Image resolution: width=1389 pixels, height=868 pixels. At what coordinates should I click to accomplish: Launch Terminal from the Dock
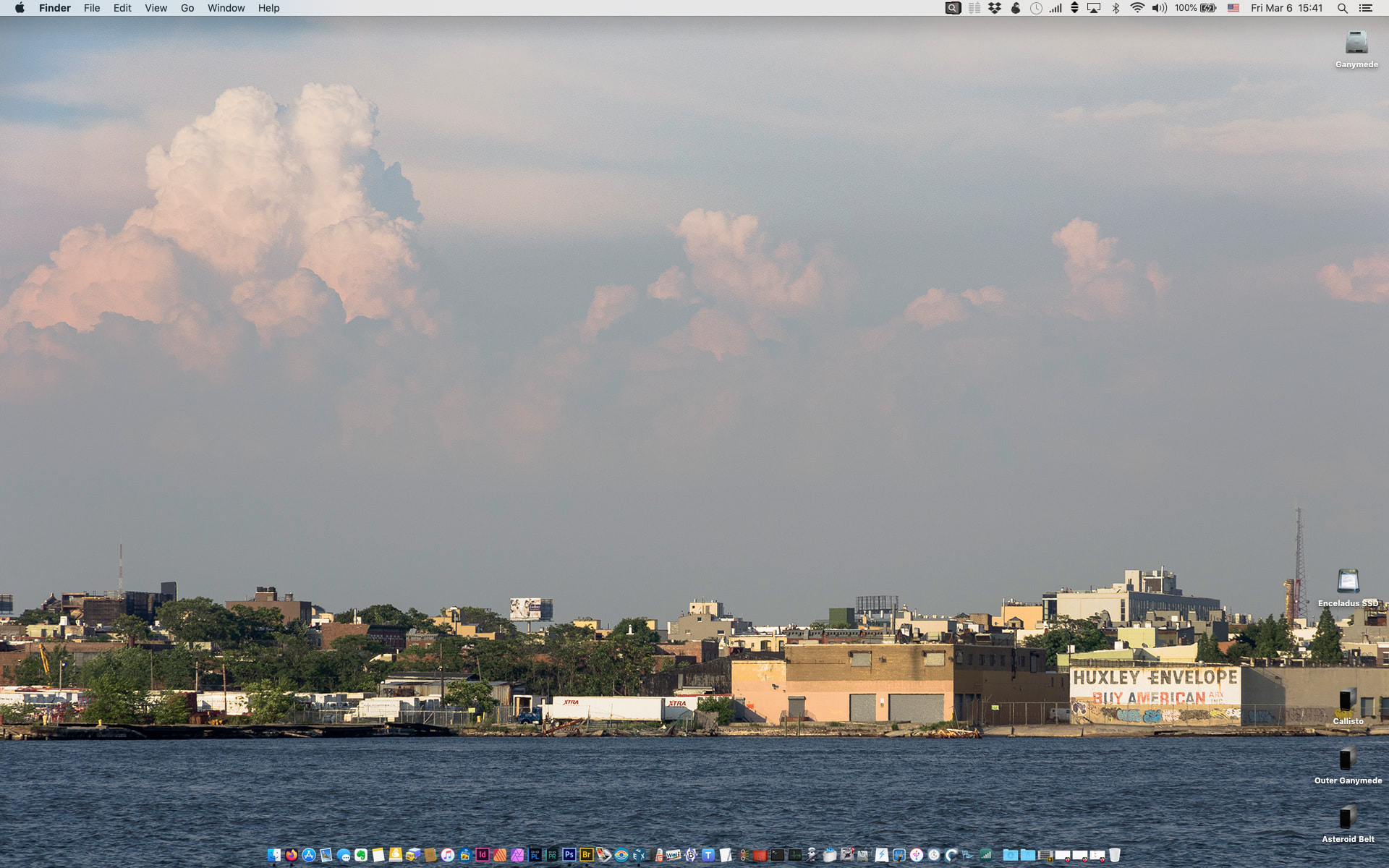point(778,855)
